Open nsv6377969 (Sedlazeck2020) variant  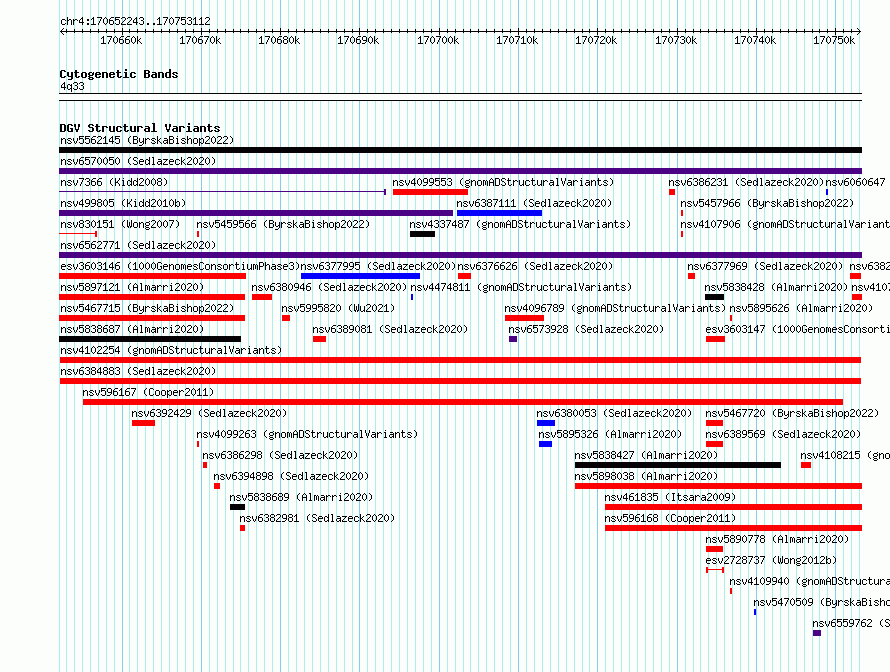pyautogui.click(x=765, y=266)
